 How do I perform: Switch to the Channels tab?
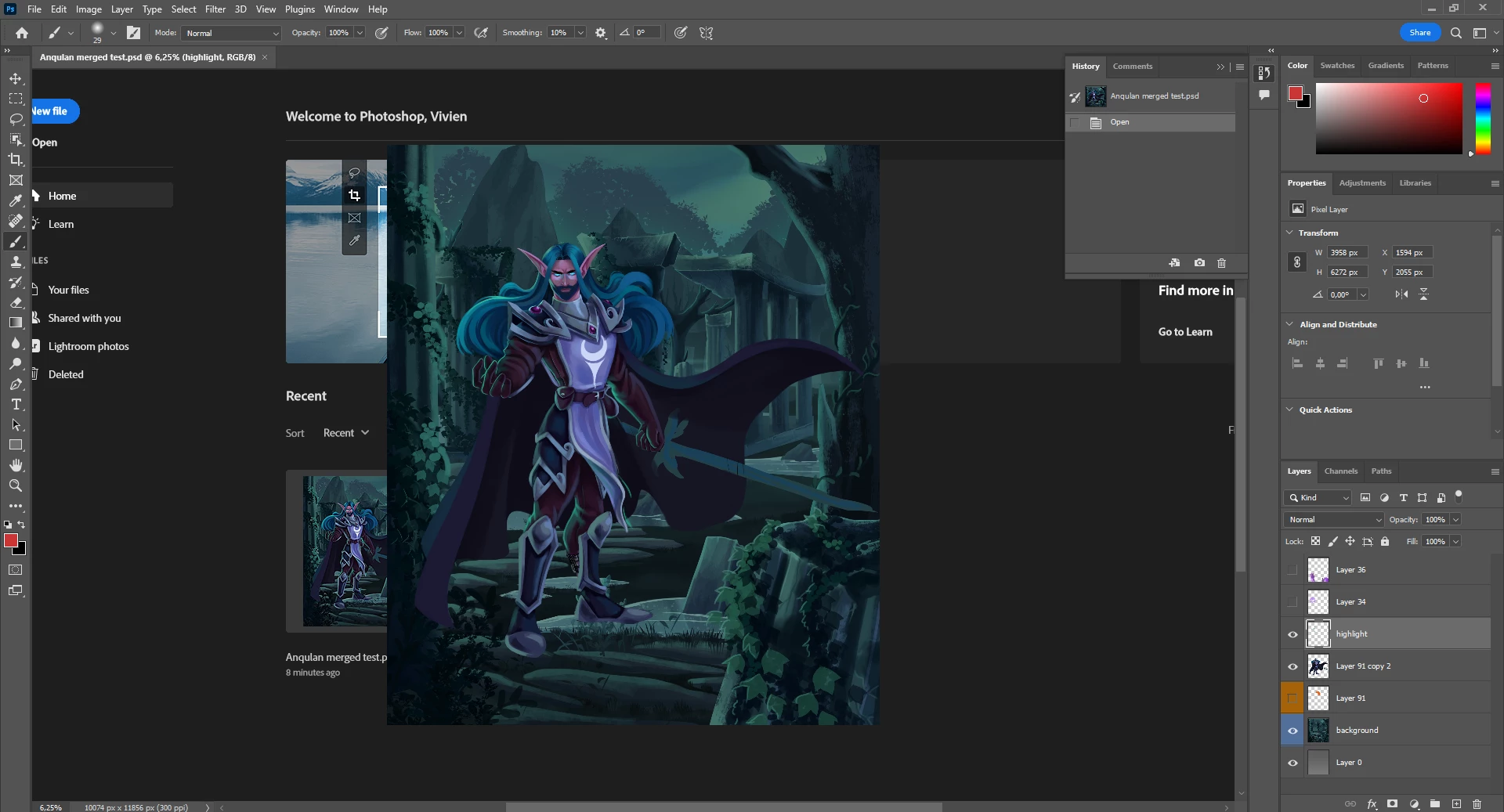point(1340,471)
